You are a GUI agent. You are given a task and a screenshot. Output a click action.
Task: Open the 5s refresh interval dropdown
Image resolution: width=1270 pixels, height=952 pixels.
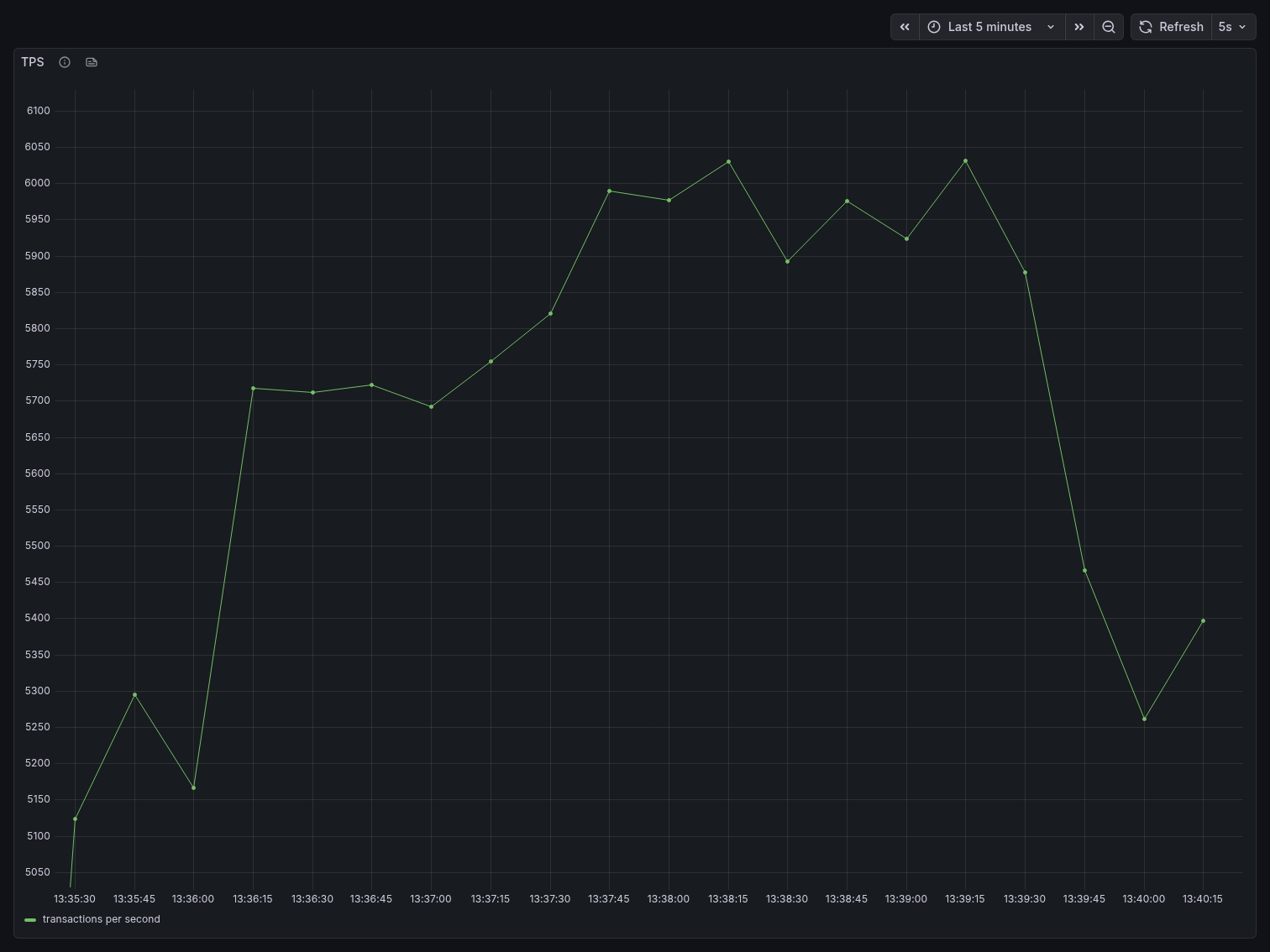[x=1232, y=27]
